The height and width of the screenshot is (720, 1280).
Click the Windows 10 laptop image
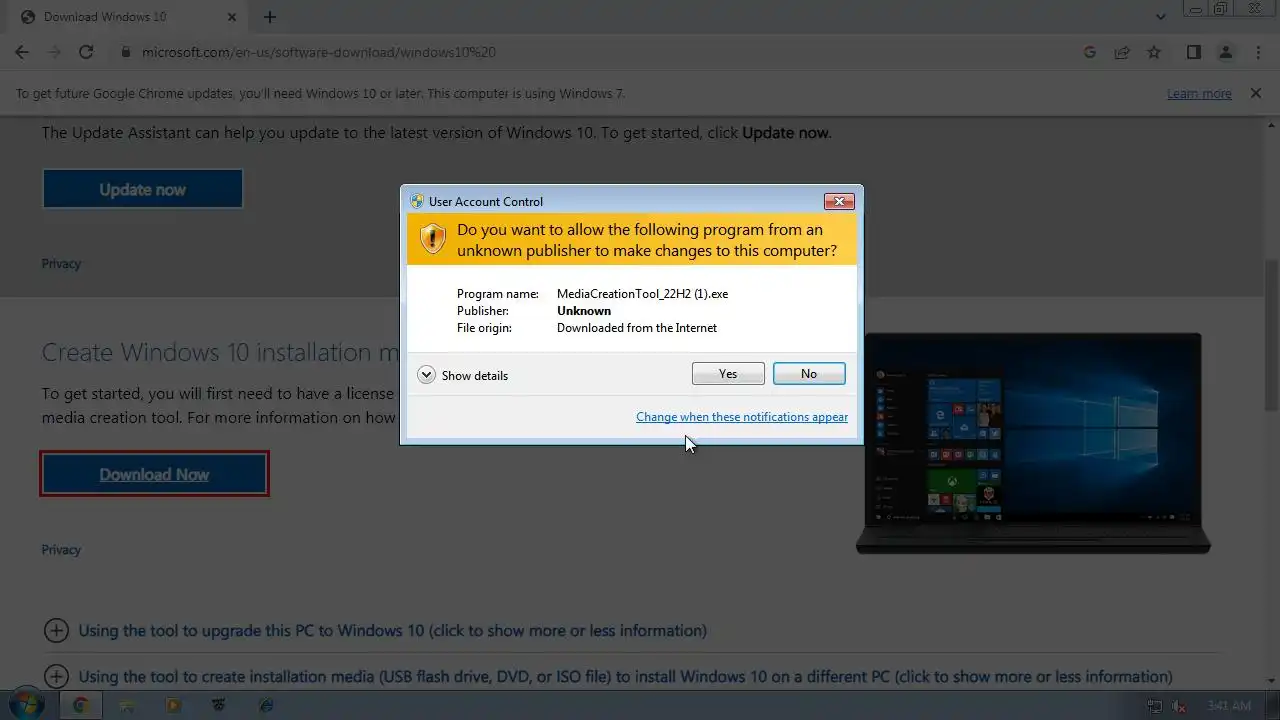coord(1033,443)
